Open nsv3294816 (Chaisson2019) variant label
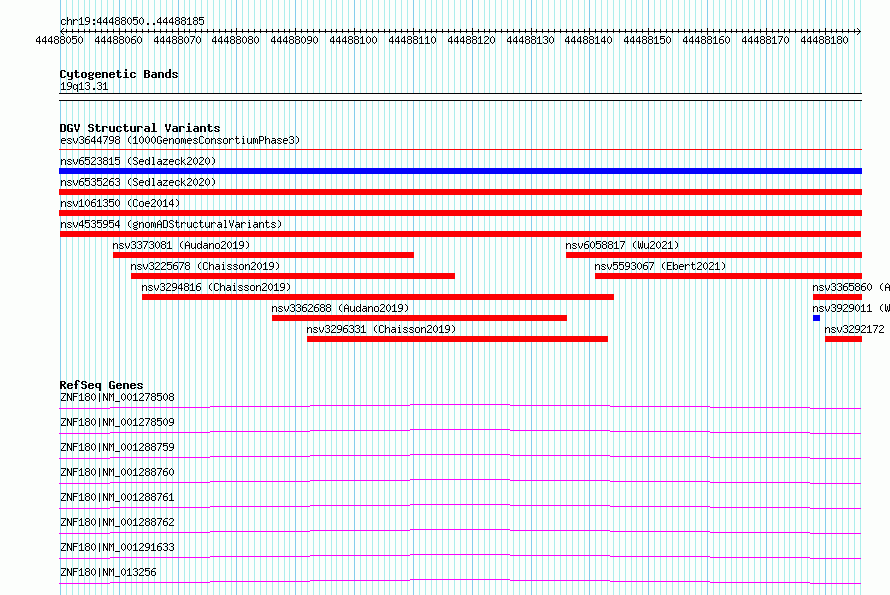Screen dimensions: 890x595 pyautogui.click(x=216, y=287)
